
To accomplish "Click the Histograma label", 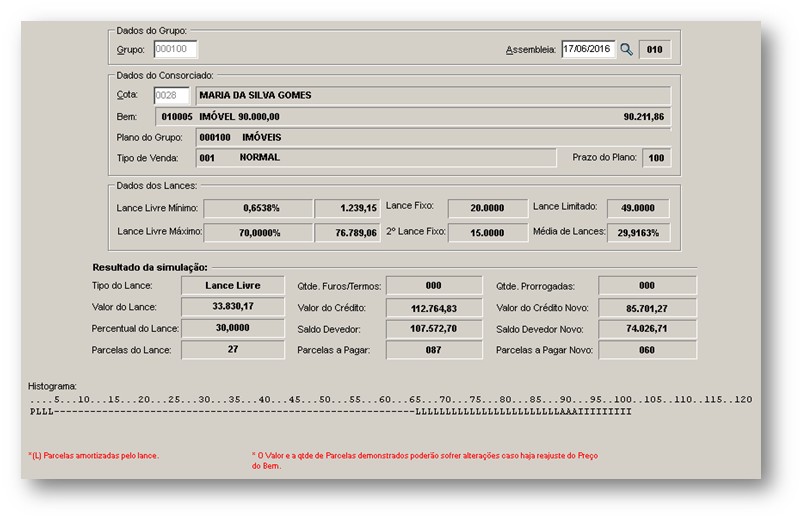I will [52, 386].
